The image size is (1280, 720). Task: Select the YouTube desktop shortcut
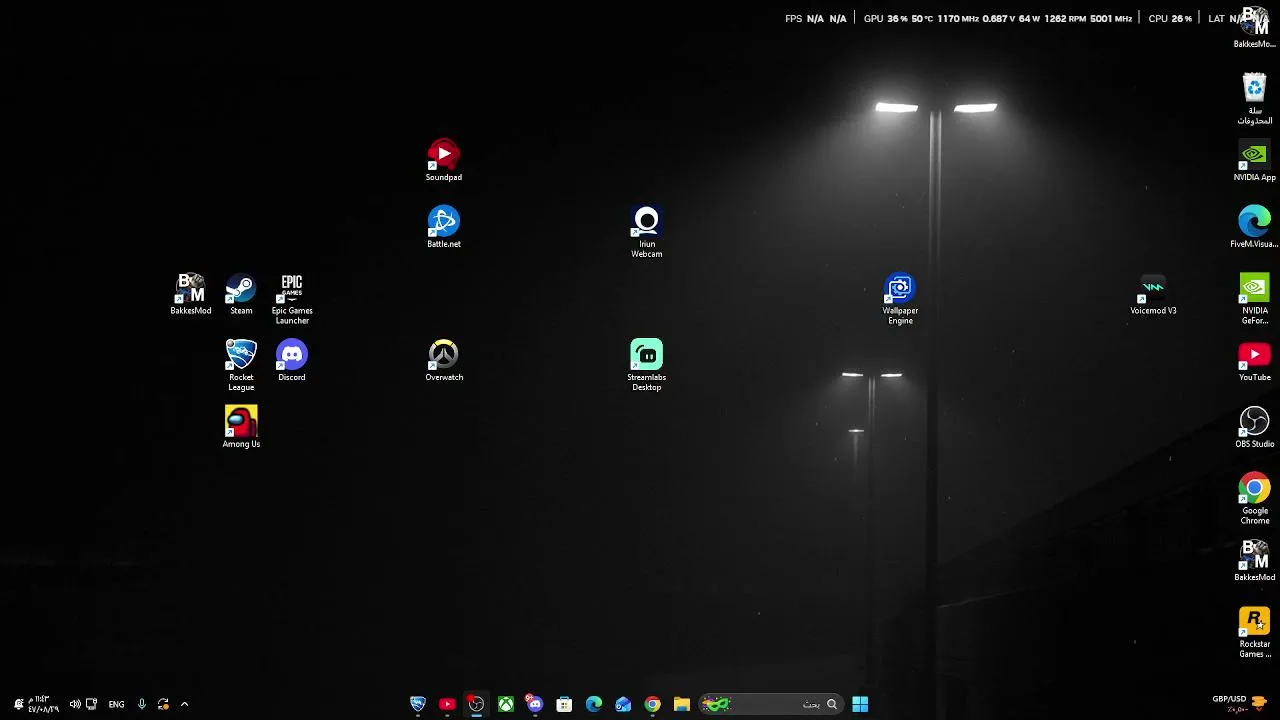1255,361
